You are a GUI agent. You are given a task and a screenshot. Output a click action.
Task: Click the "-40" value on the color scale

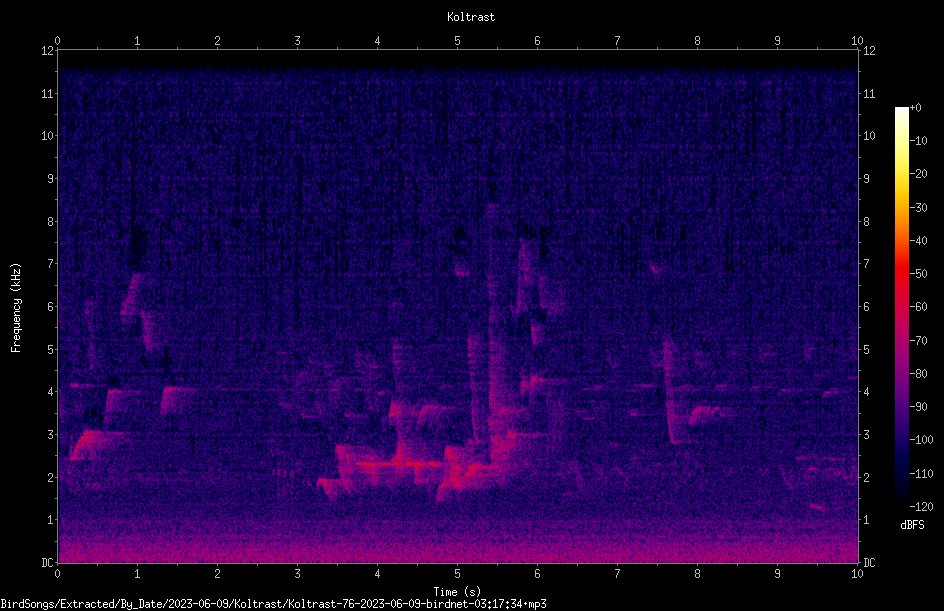click(x=918, y=241)
